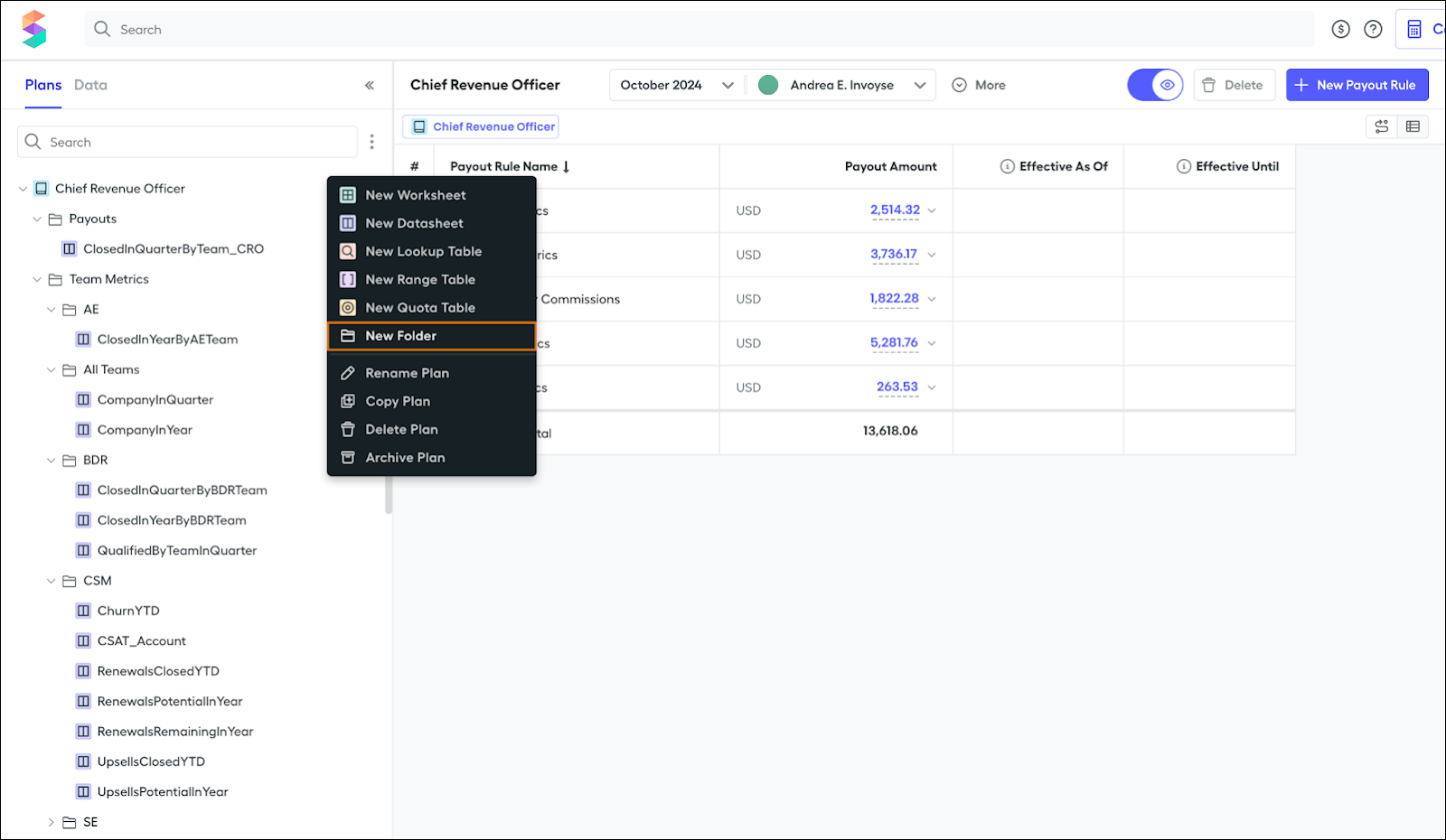
Task: Toggle the eye visibility switch
Action: click(1155, 85)
